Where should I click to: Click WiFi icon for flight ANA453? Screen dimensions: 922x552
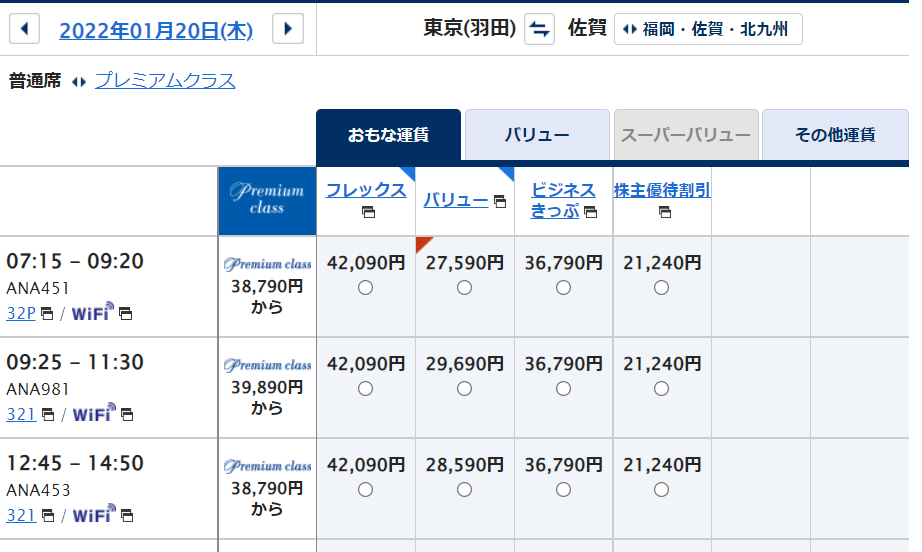click(x=93, y=514)
